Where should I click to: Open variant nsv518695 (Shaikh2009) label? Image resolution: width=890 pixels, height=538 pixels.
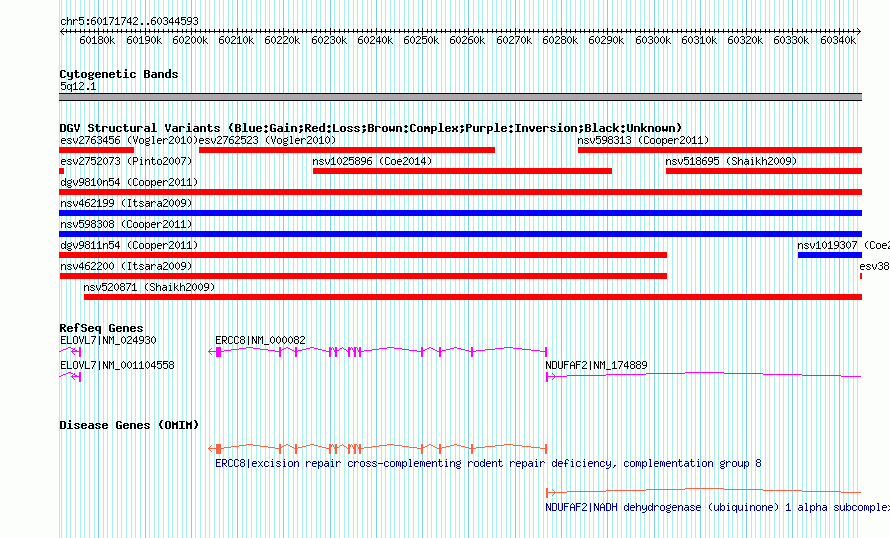(731, 161)
